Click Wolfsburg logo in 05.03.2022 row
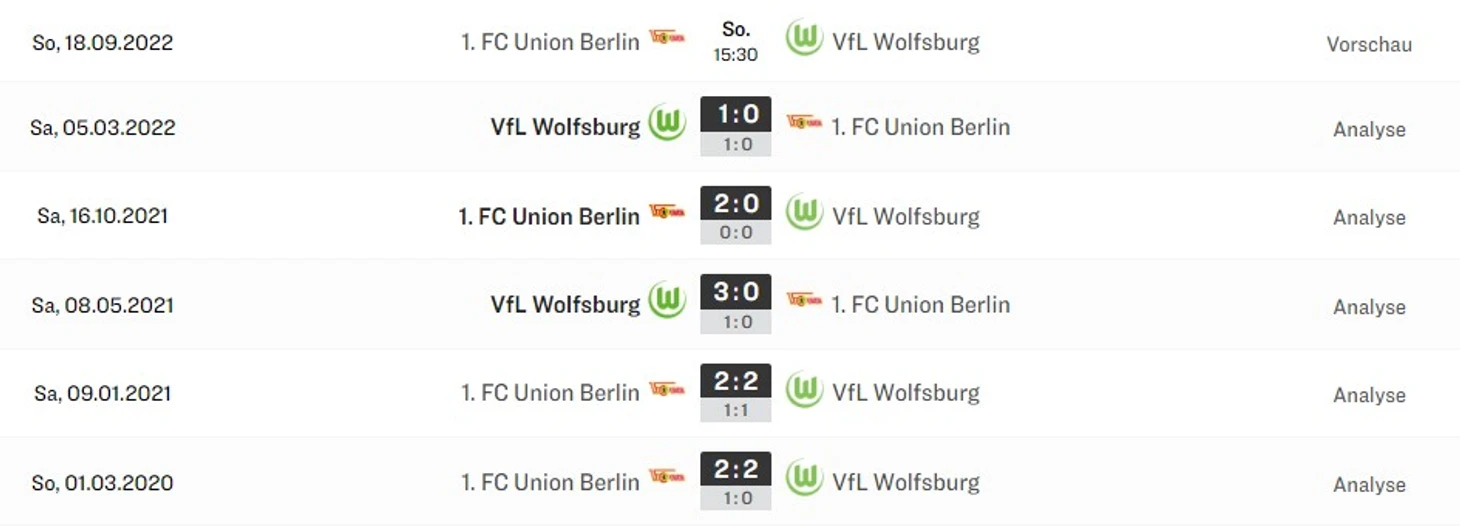Image resolution: width=1460 pixels, height=528 pixels. pyautogui.click(x=667, y=124)
